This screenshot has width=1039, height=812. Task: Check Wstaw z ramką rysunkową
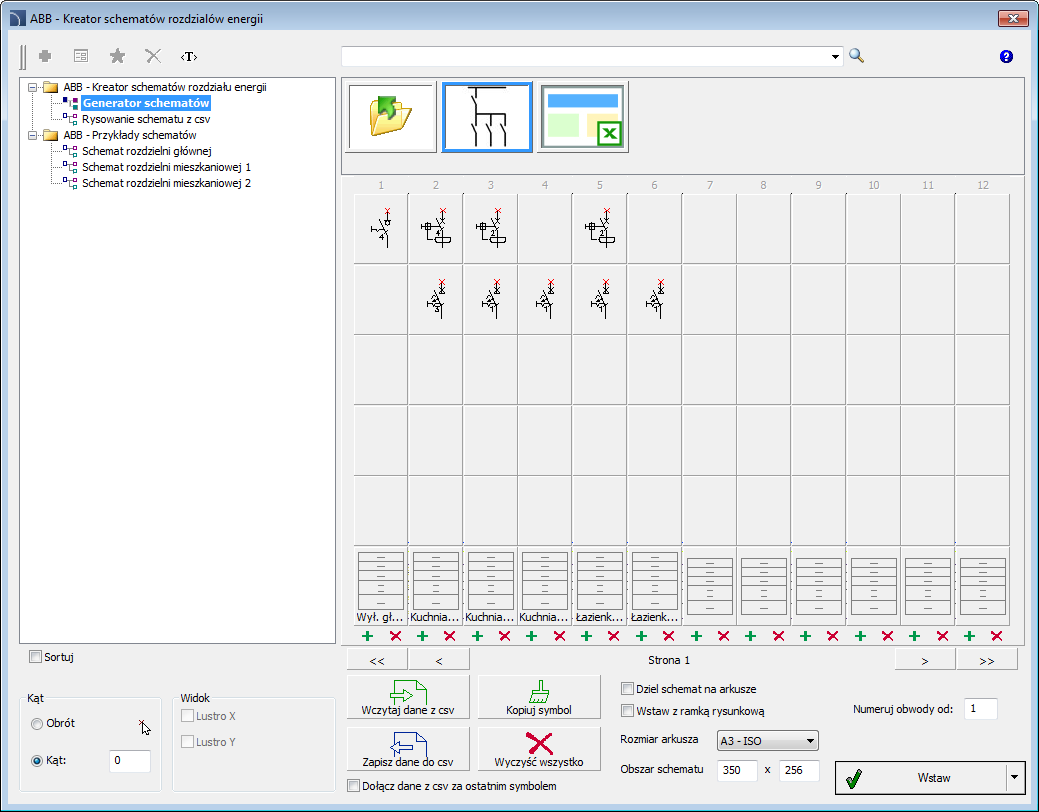tap(628, 711)
